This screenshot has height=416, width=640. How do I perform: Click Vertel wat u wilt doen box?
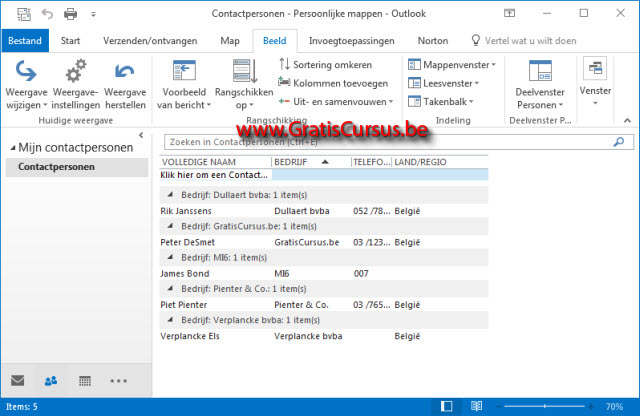tap(524, 41)
